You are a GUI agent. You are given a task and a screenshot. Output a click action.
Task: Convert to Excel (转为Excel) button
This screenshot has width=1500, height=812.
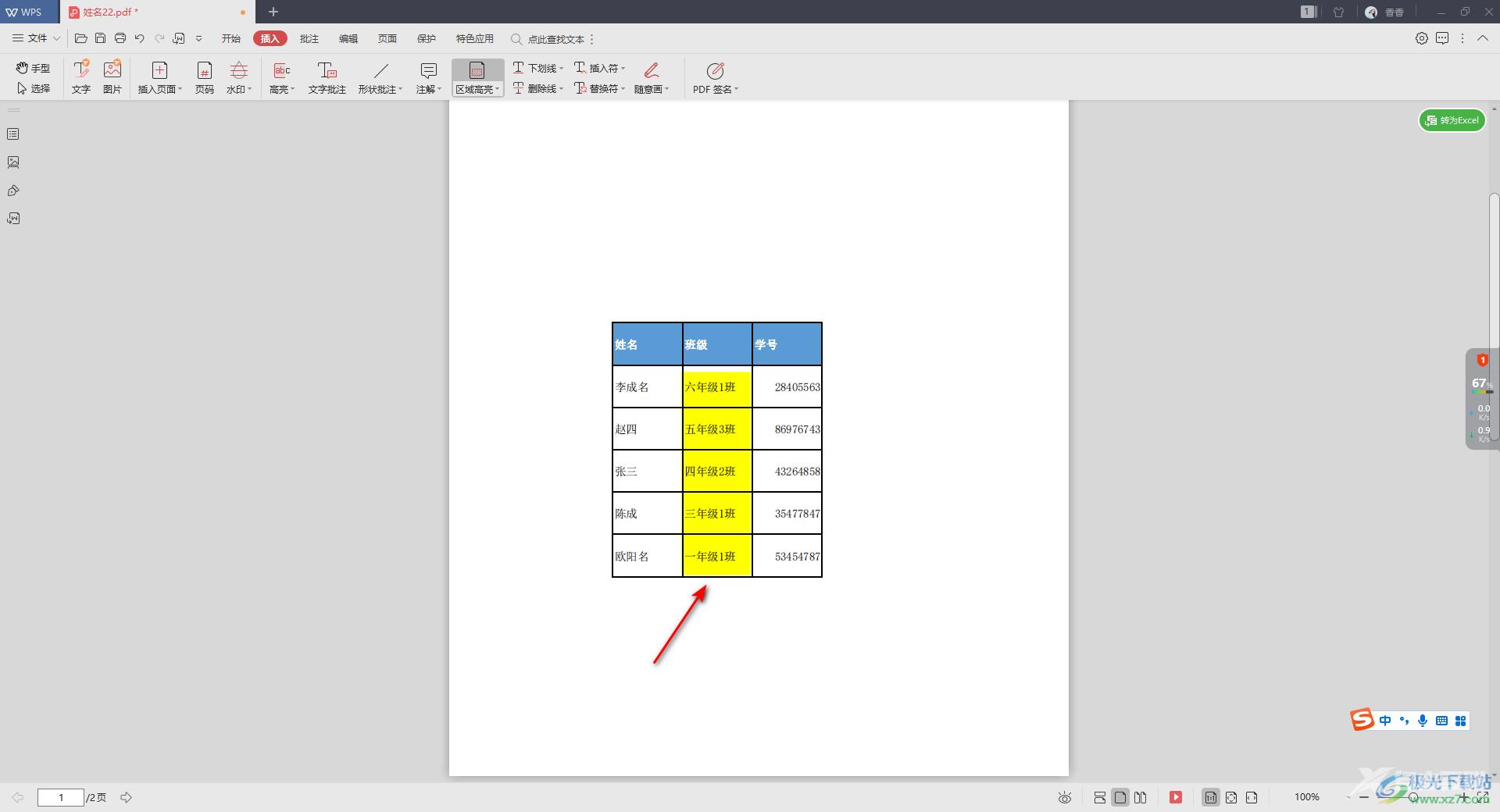pos(1452,120)
